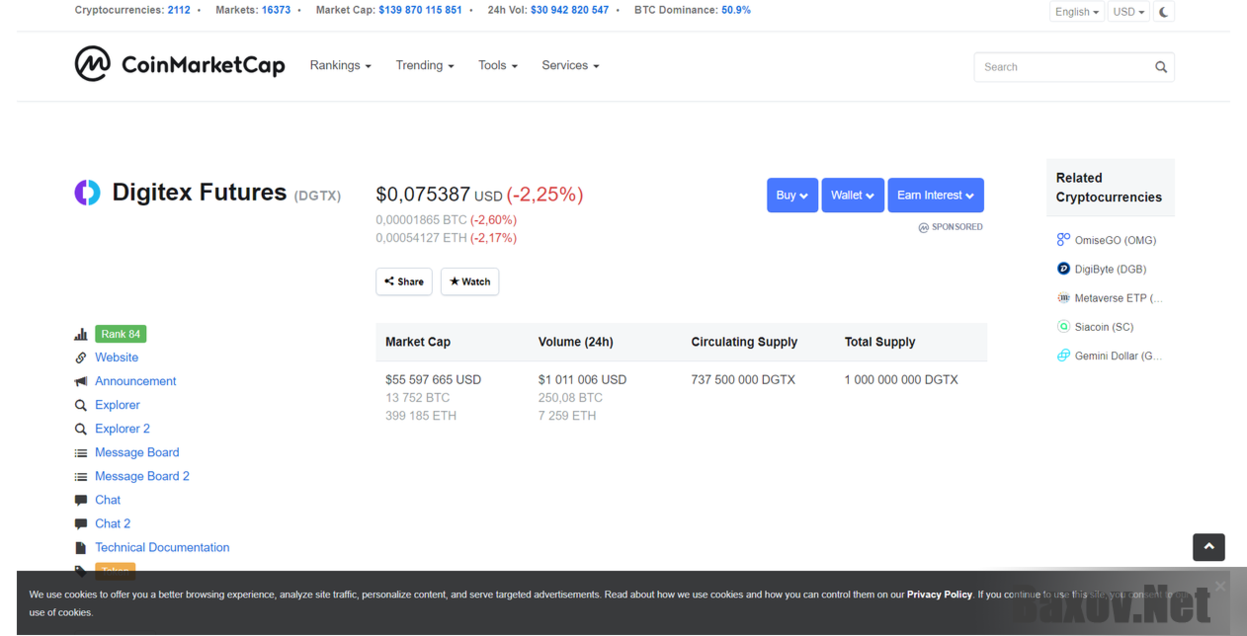Click the Share button
1247x636 pixels.
[404, 282]
